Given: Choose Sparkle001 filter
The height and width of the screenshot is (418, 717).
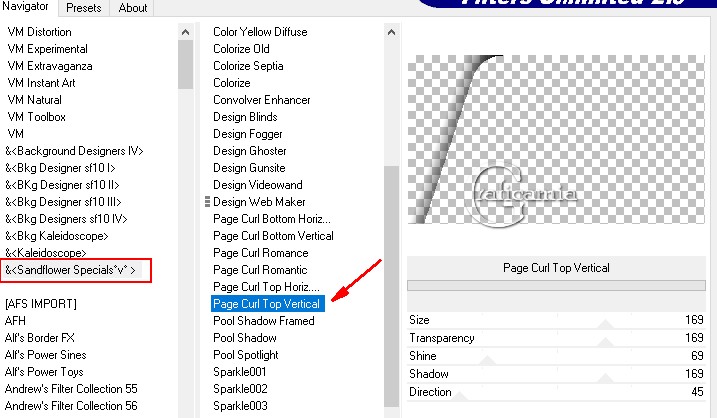Looking at the screenshot, I should click(x=240, y=371).
